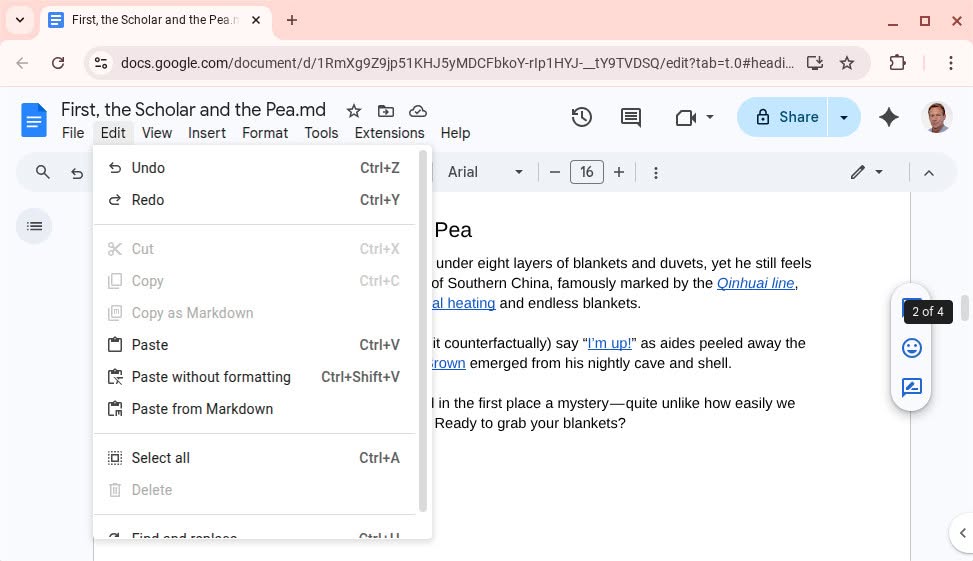
Task: Open the comments history icon
Action: [630, 117]
